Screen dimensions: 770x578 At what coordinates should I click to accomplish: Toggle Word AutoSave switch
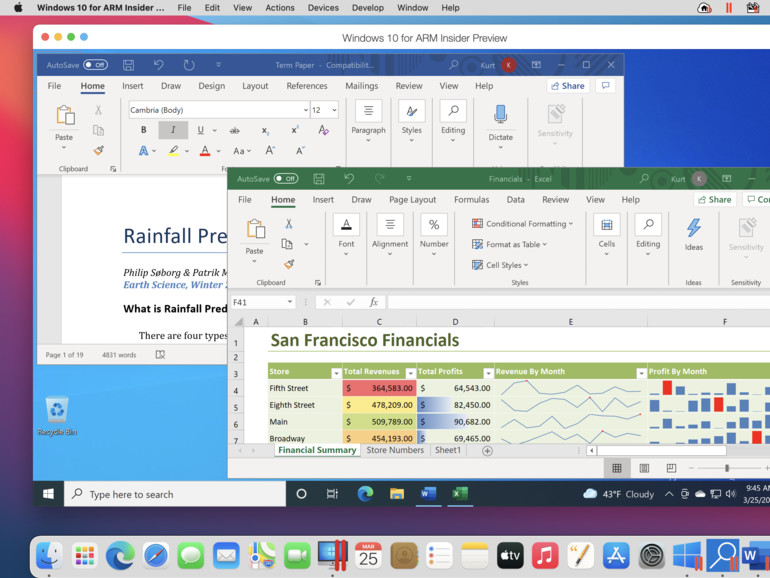coord(95,65)
